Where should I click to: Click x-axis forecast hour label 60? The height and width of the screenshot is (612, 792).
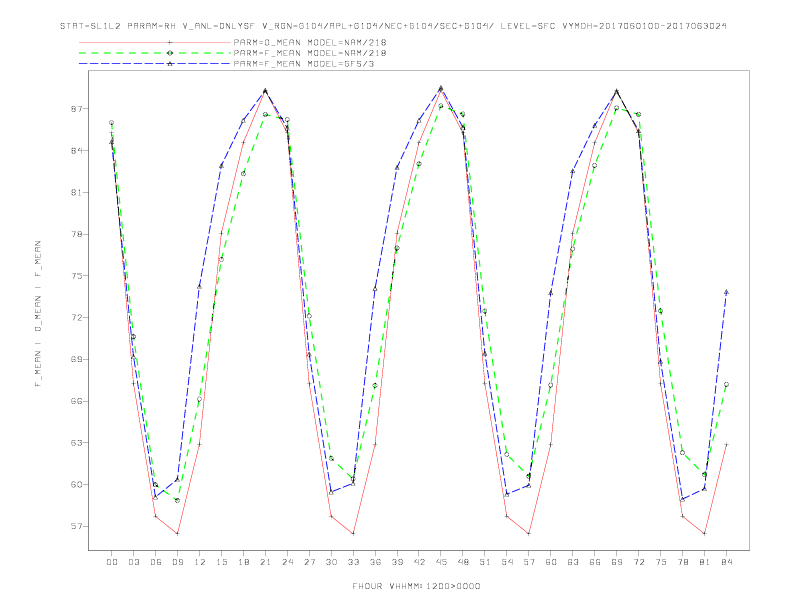(x=551, y=562)
